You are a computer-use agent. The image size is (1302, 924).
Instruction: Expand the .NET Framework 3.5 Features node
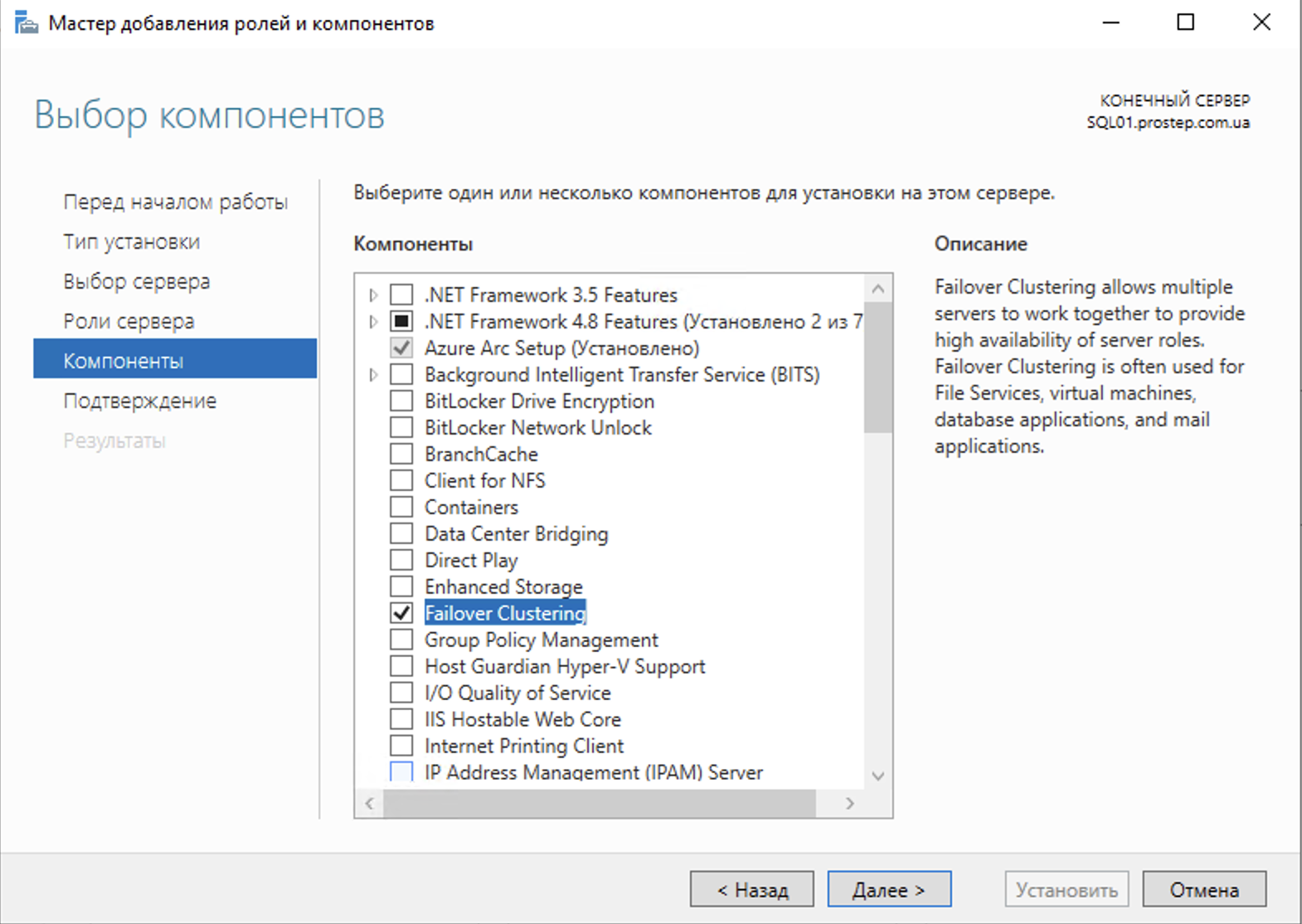click(373, 295)
